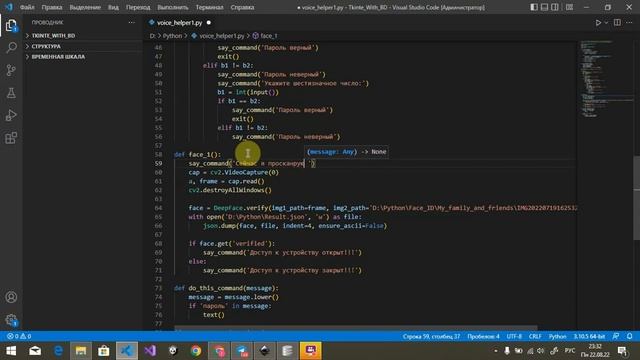Select the 3.10.5 64-bit interpreter
Viewport: 640px width, 360px height.
[x=589, y=336]
